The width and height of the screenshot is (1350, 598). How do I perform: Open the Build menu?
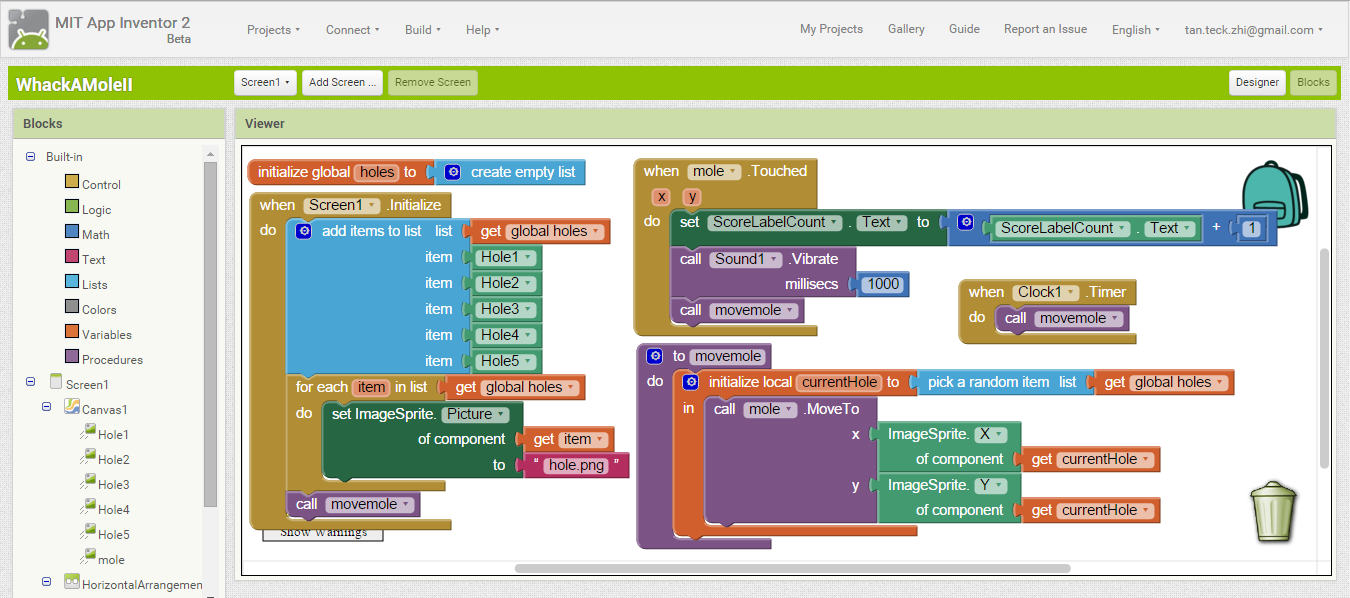[x=423, y=30]
